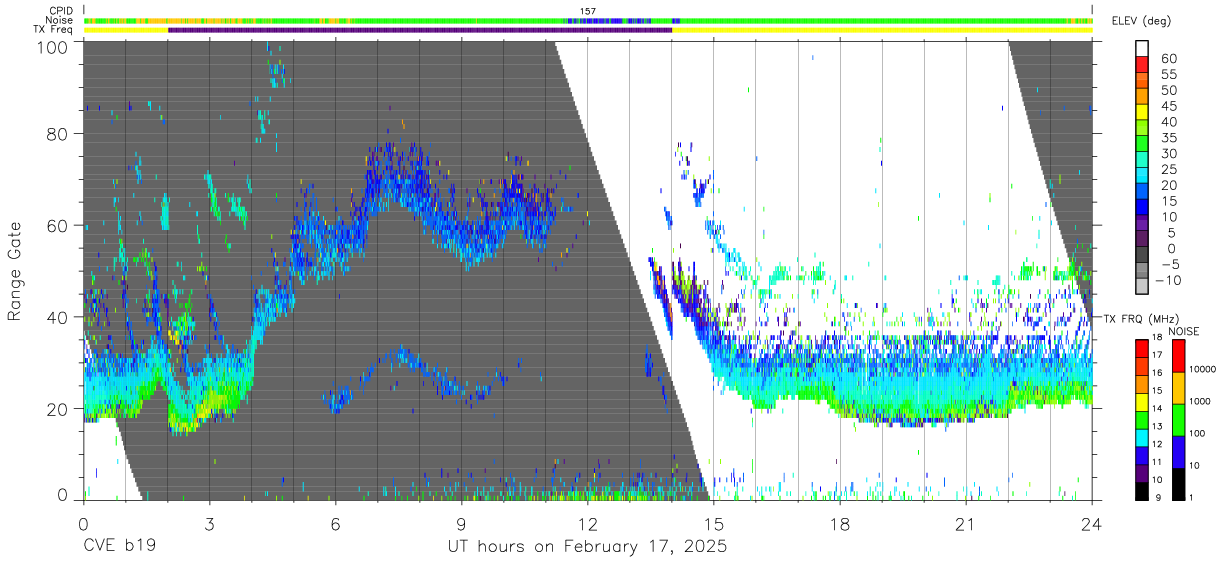Click the red ELEV color bar segment 55–60
1228x567 pixels.
[x=1142, y=64]
